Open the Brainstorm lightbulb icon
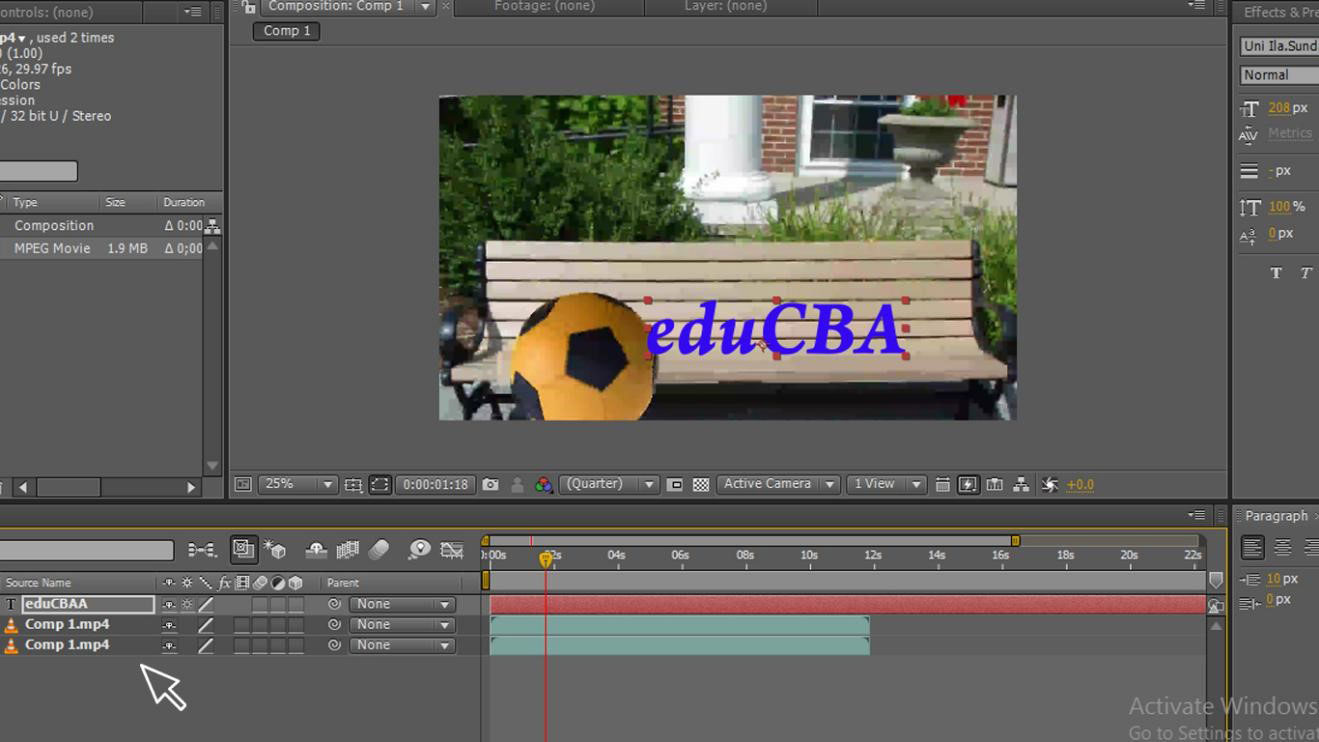 419,549
